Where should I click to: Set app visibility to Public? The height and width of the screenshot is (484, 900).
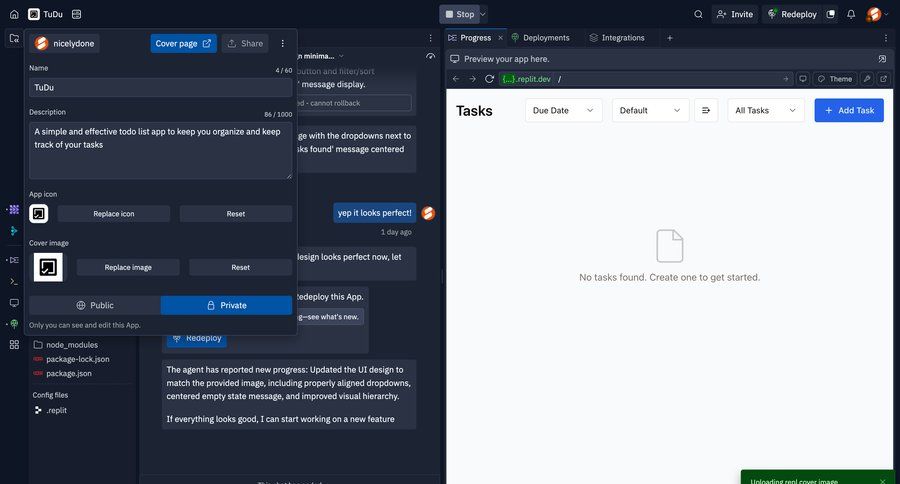pyautogui.click(x=95, y=305)
